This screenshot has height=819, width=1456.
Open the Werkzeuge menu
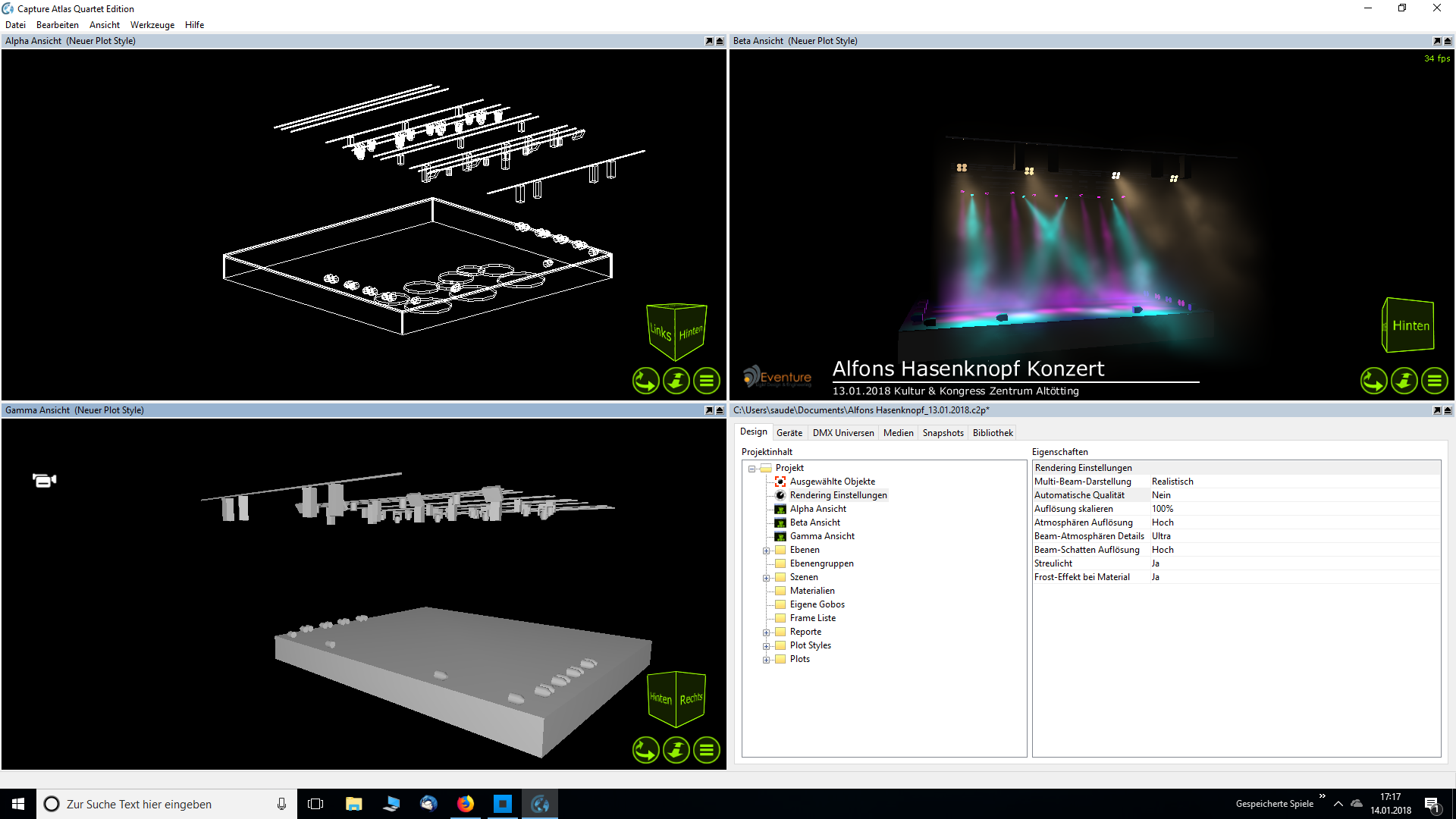point(152,25)
